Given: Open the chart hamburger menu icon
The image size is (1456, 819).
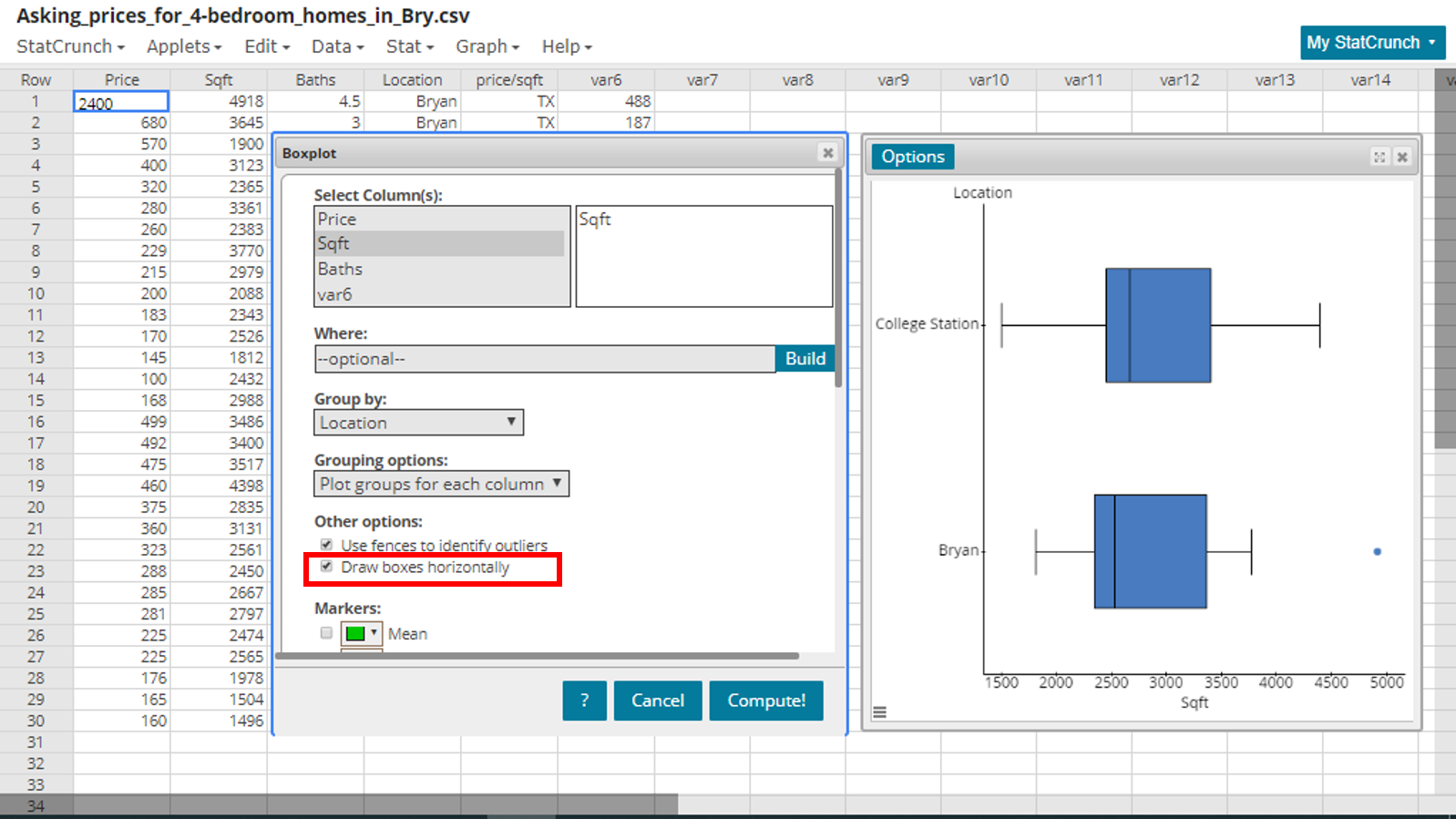Looking at the screenshot, I should click(x=879, y=712).
